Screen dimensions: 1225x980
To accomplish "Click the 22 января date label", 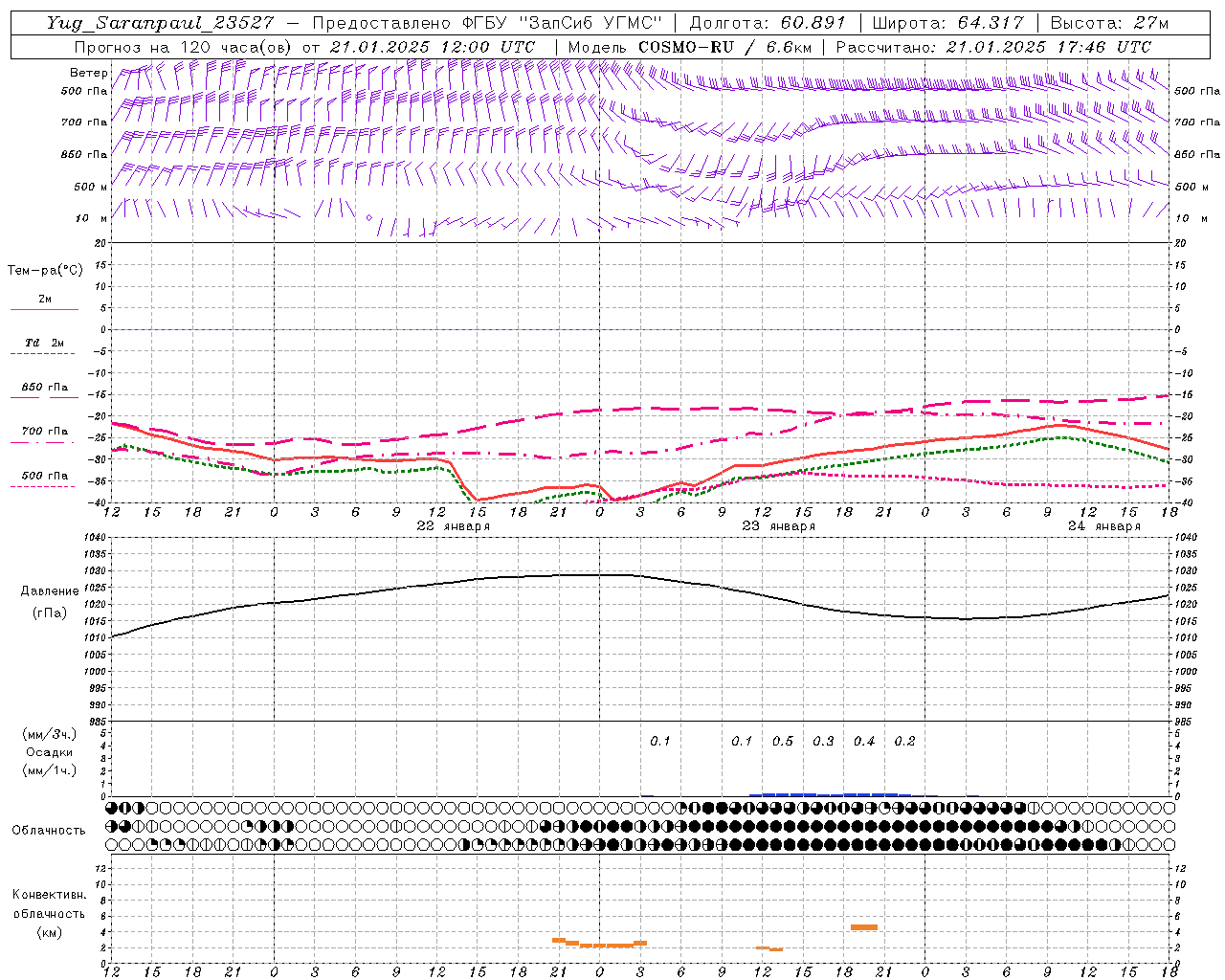I will 453,526.
